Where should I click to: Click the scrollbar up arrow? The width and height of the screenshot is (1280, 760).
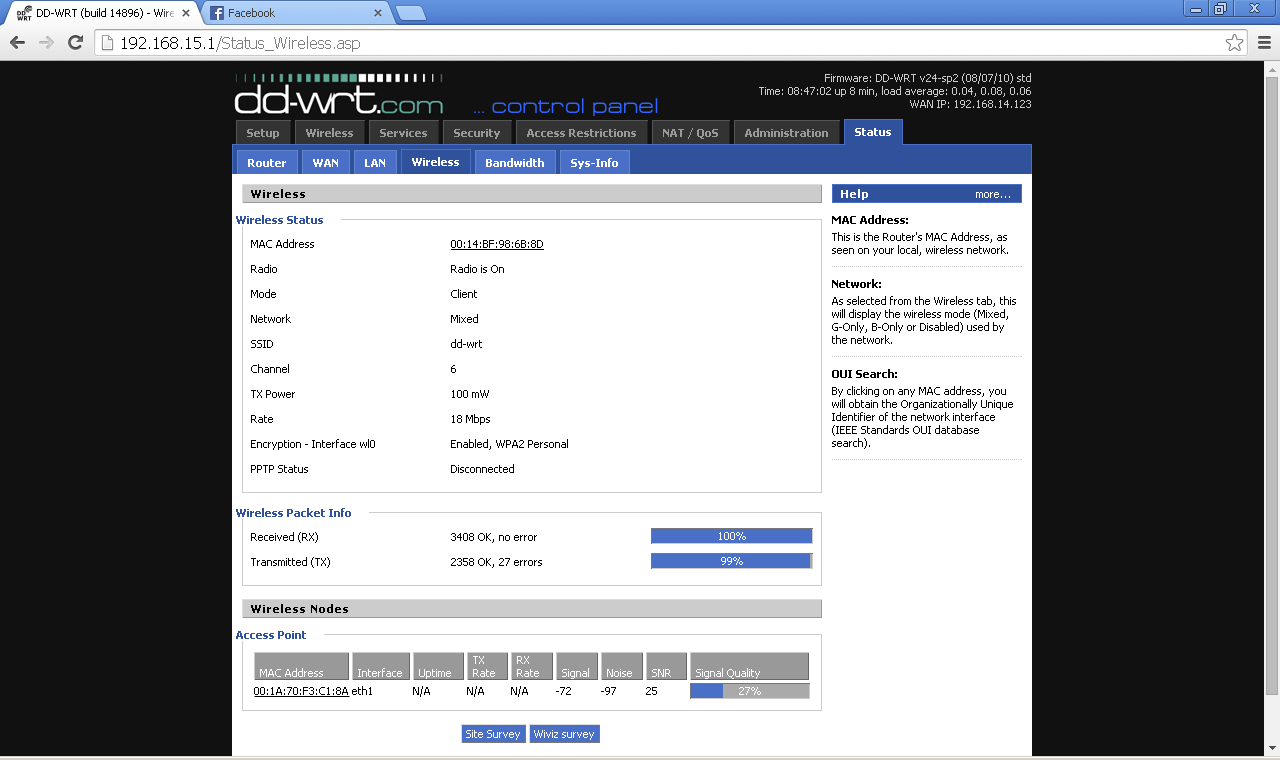[x=1271, y=68]
